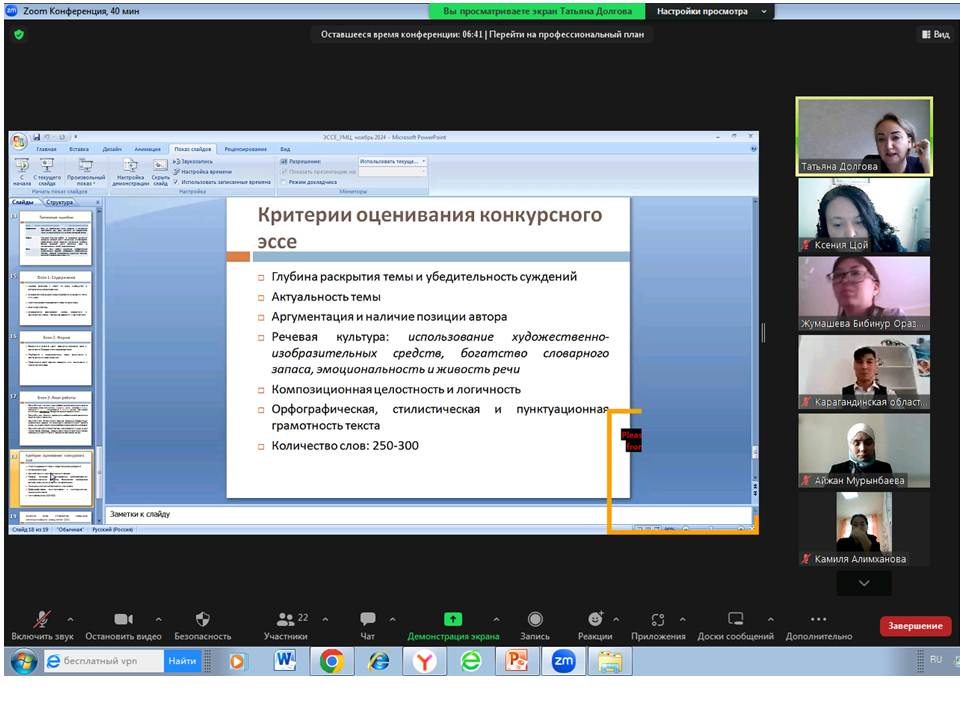Viewport: 960px width, 720px height.
Task: Expand video options arrow beside Остановить видео
Action: (158, 619)
